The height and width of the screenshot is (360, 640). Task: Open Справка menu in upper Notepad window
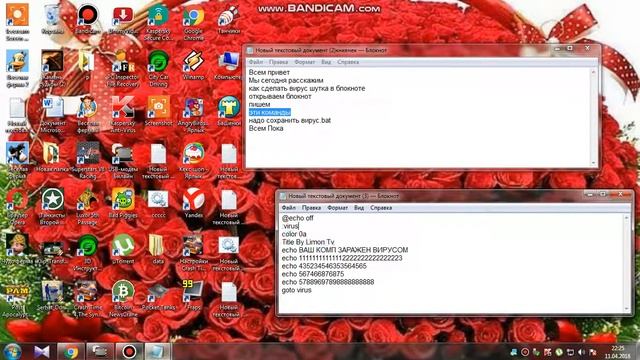click(x=348, y=62)
